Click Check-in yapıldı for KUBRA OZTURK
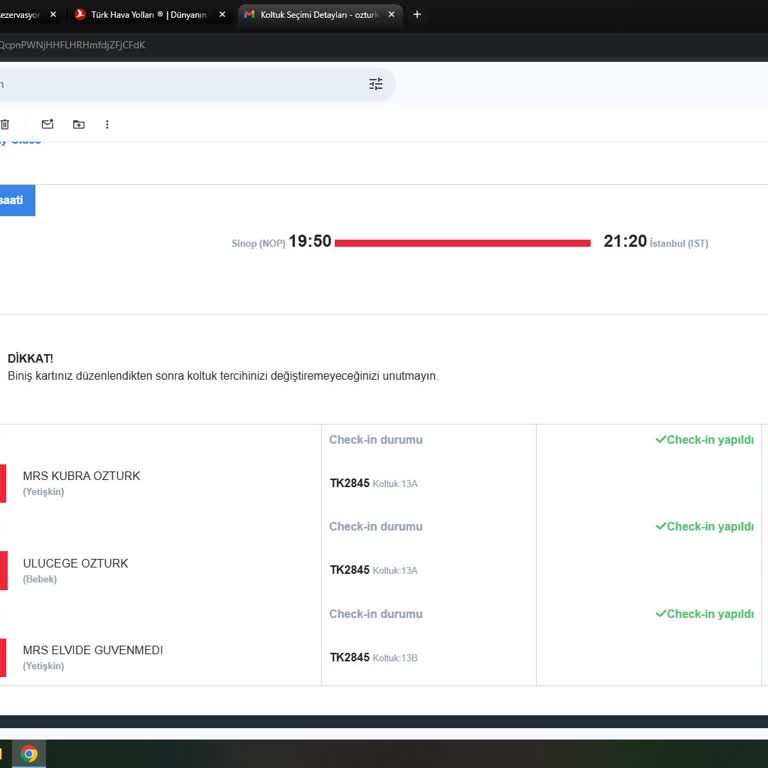 [x=704, y=440]
